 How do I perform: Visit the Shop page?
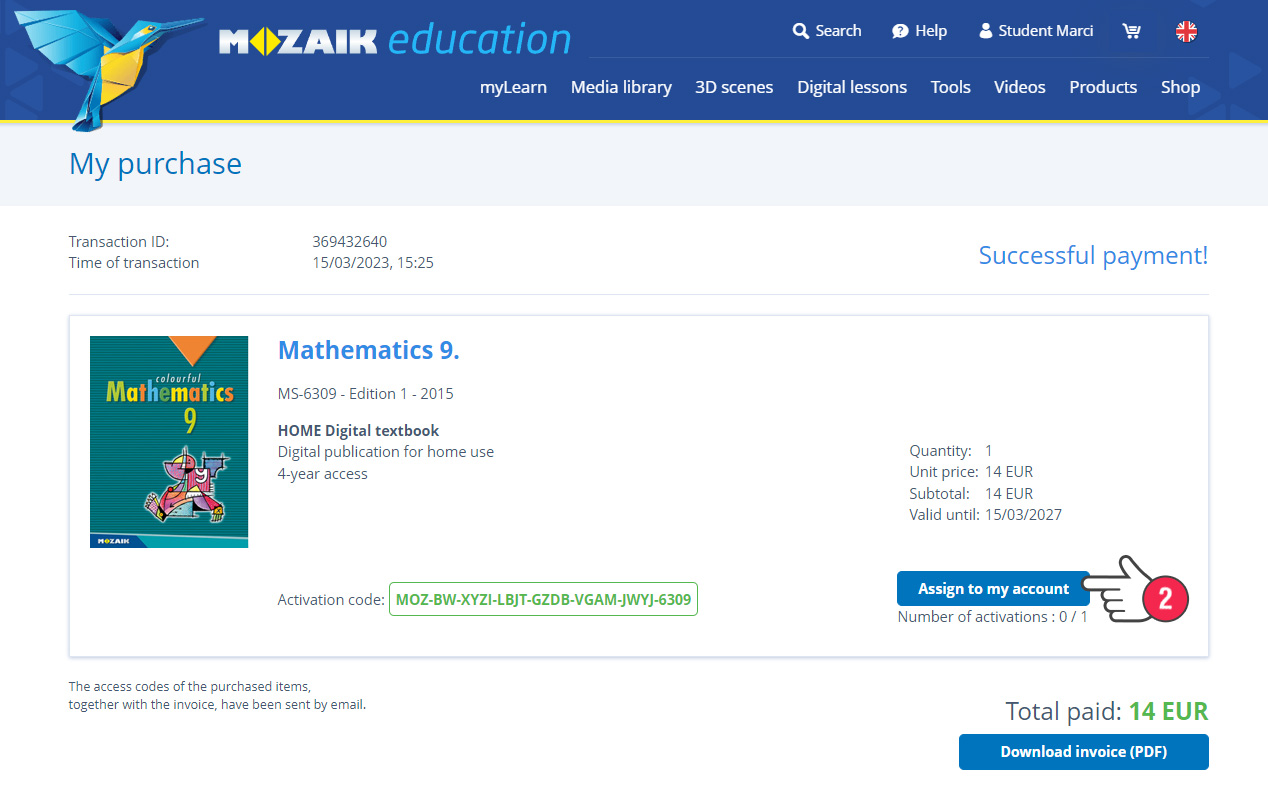tap(1180, 87)
